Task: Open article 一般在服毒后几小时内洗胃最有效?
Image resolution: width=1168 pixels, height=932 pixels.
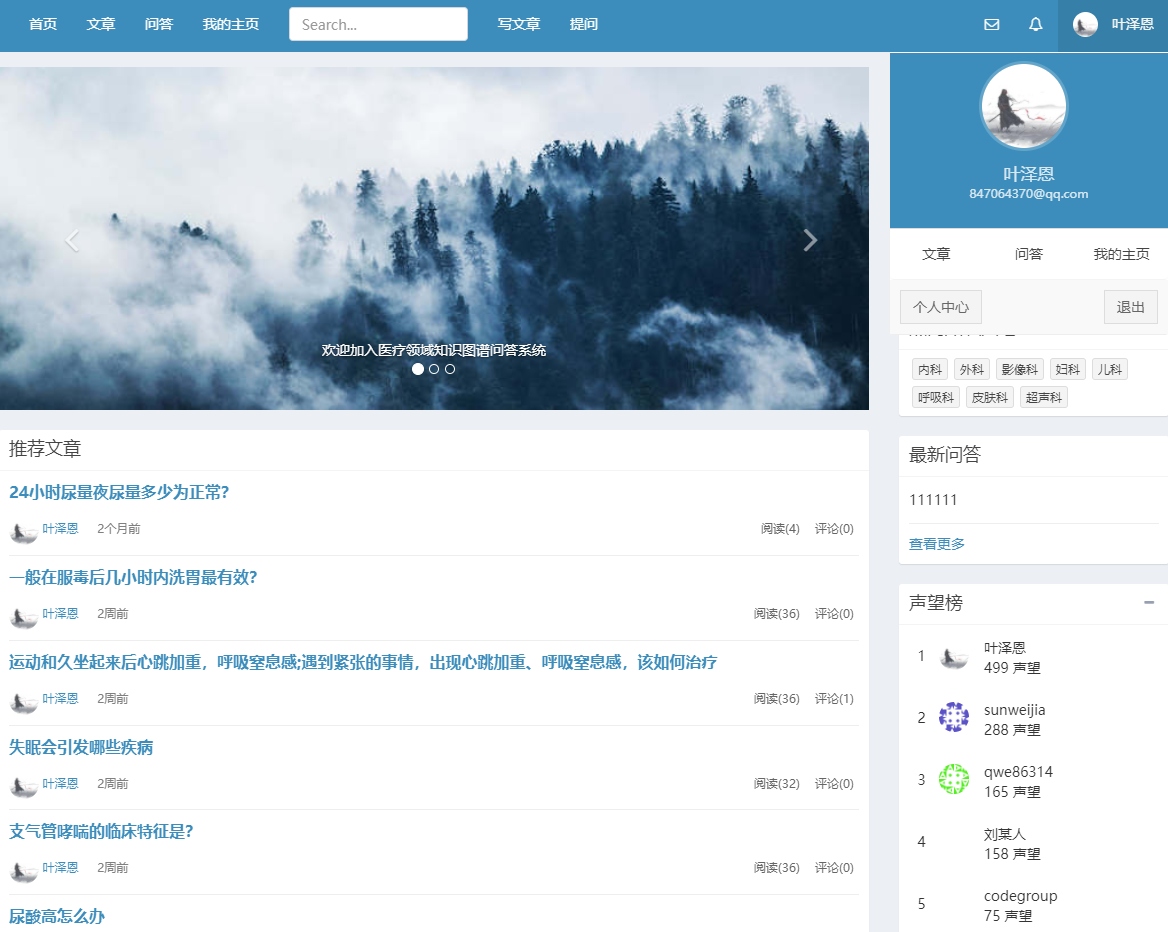Action: coord(133,577)
